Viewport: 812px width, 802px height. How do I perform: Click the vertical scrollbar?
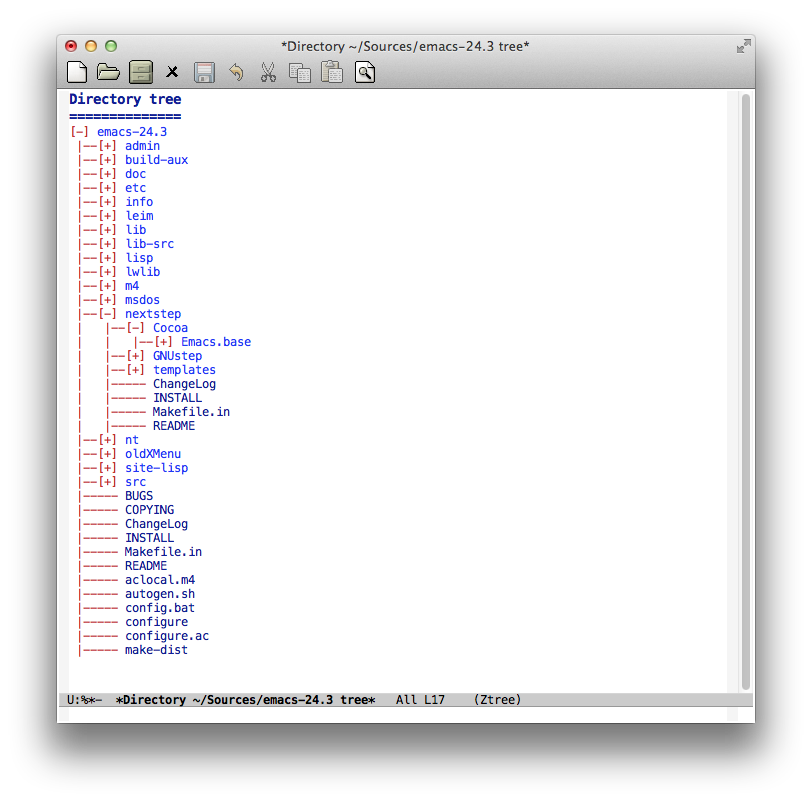click(x=746, y=392)
